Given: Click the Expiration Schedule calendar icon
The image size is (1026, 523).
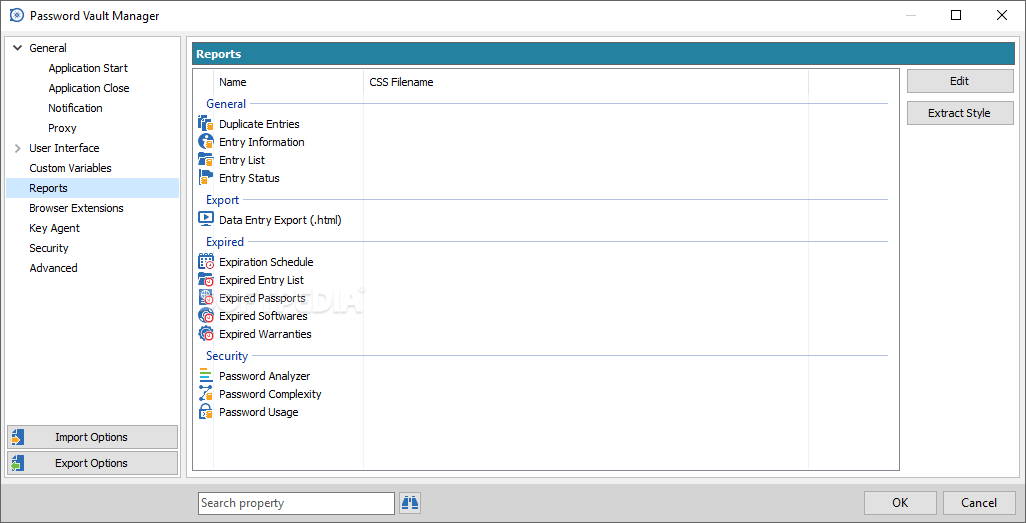Looking at the screenshot, I should pos(205,262).
